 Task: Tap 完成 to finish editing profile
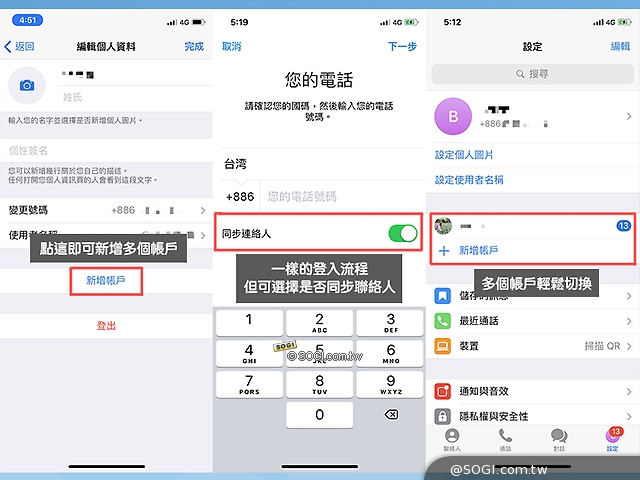[194, 47]
